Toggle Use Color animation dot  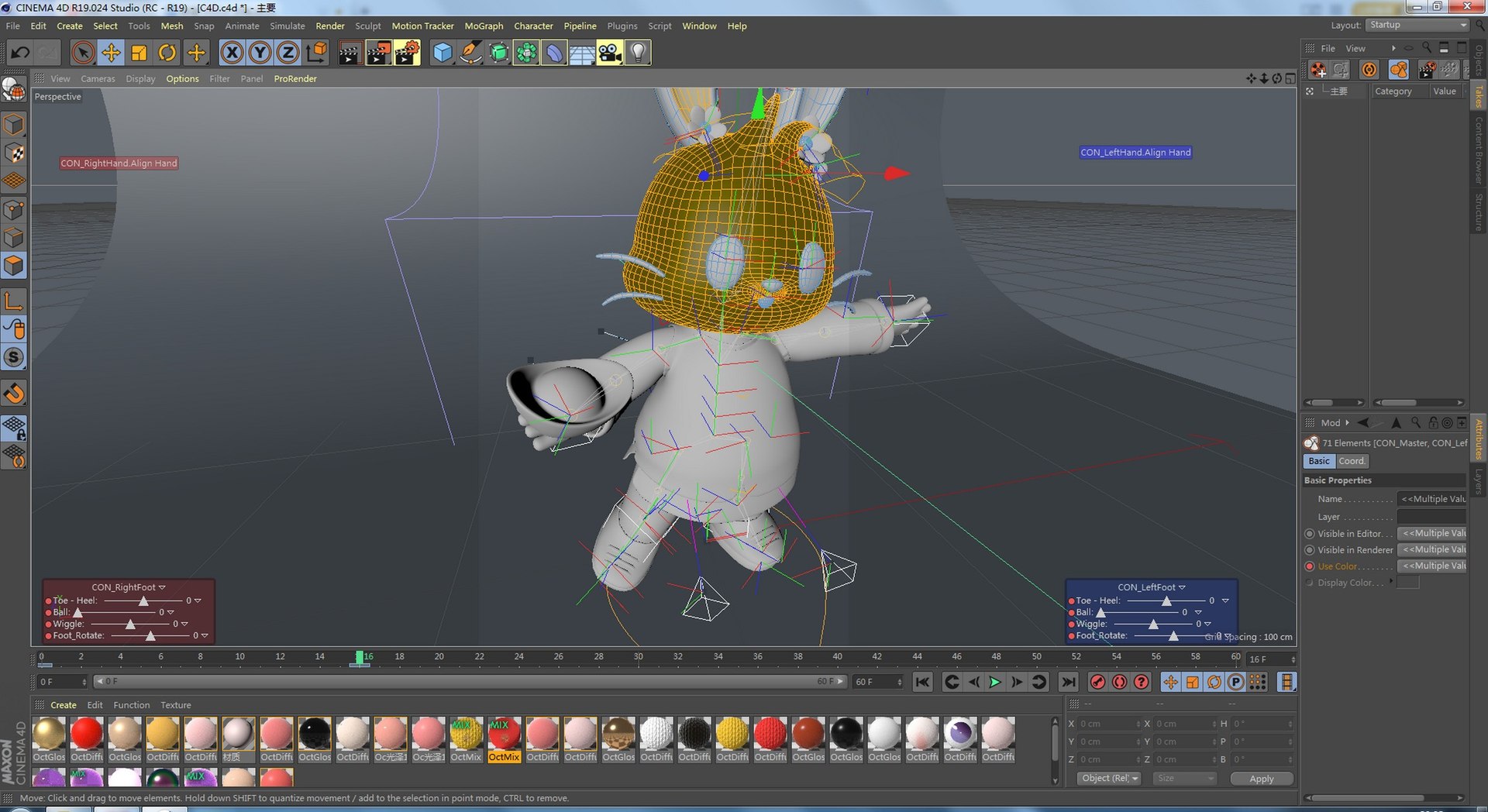1310,566
